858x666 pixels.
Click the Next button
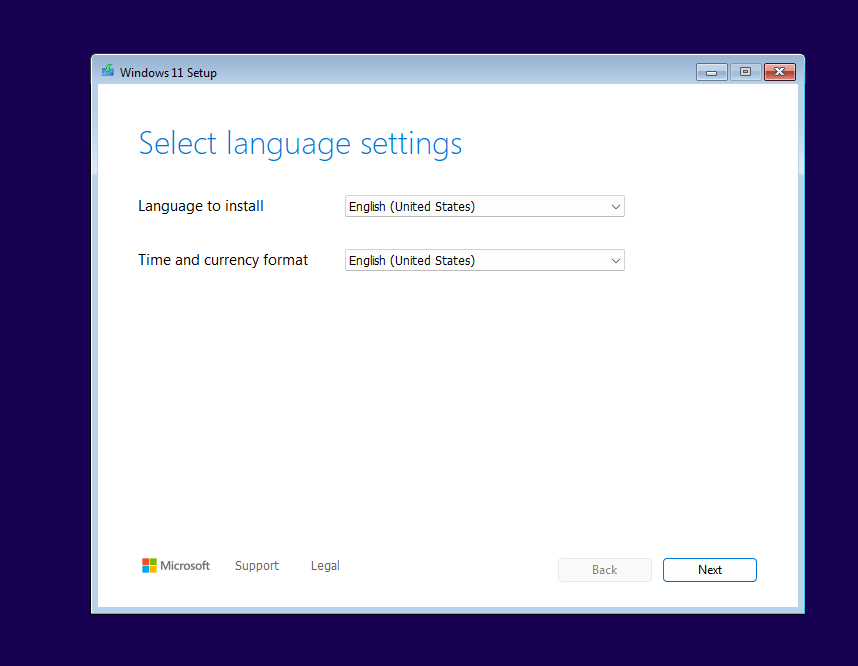[x=710, y=570]
